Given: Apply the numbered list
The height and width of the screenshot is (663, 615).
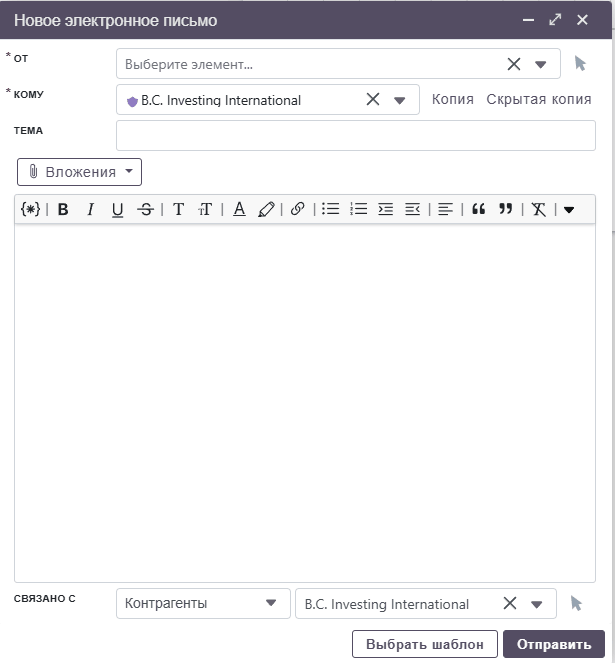Looking at the screenshot, I should click(358, 209).
